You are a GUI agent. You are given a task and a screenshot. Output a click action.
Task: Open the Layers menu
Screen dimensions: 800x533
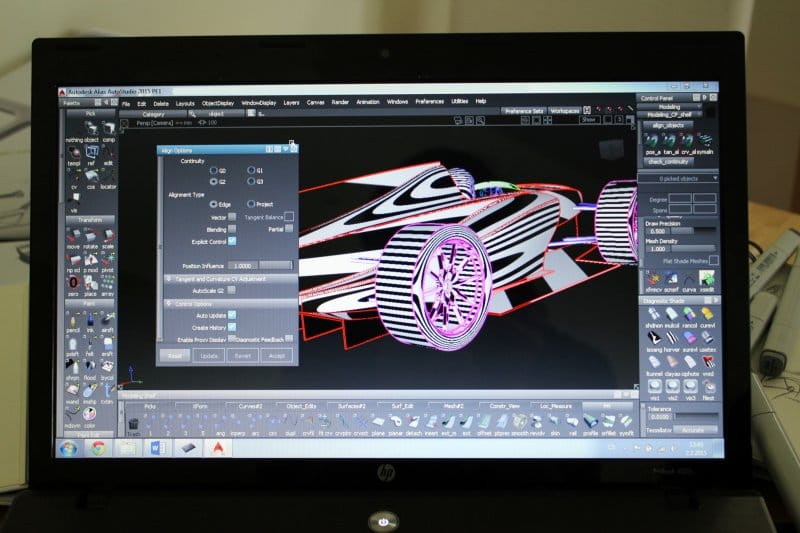coord(291,102)
